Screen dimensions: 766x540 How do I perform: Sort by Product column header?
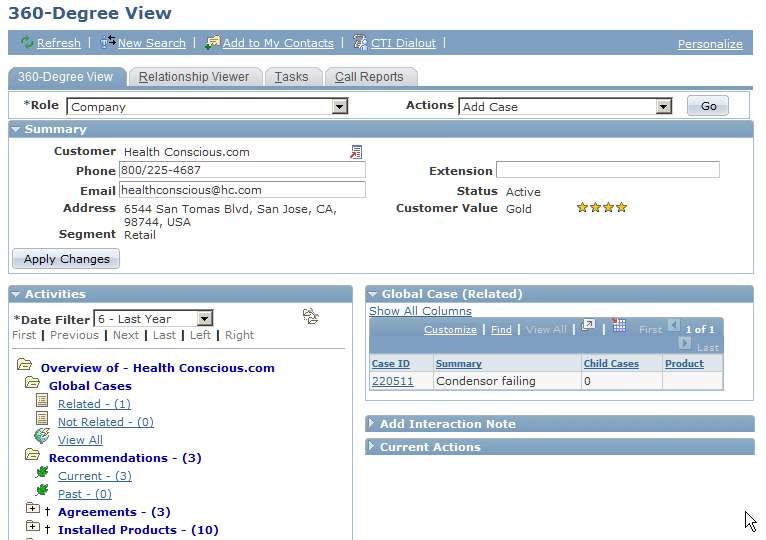(x=684, y=364)
